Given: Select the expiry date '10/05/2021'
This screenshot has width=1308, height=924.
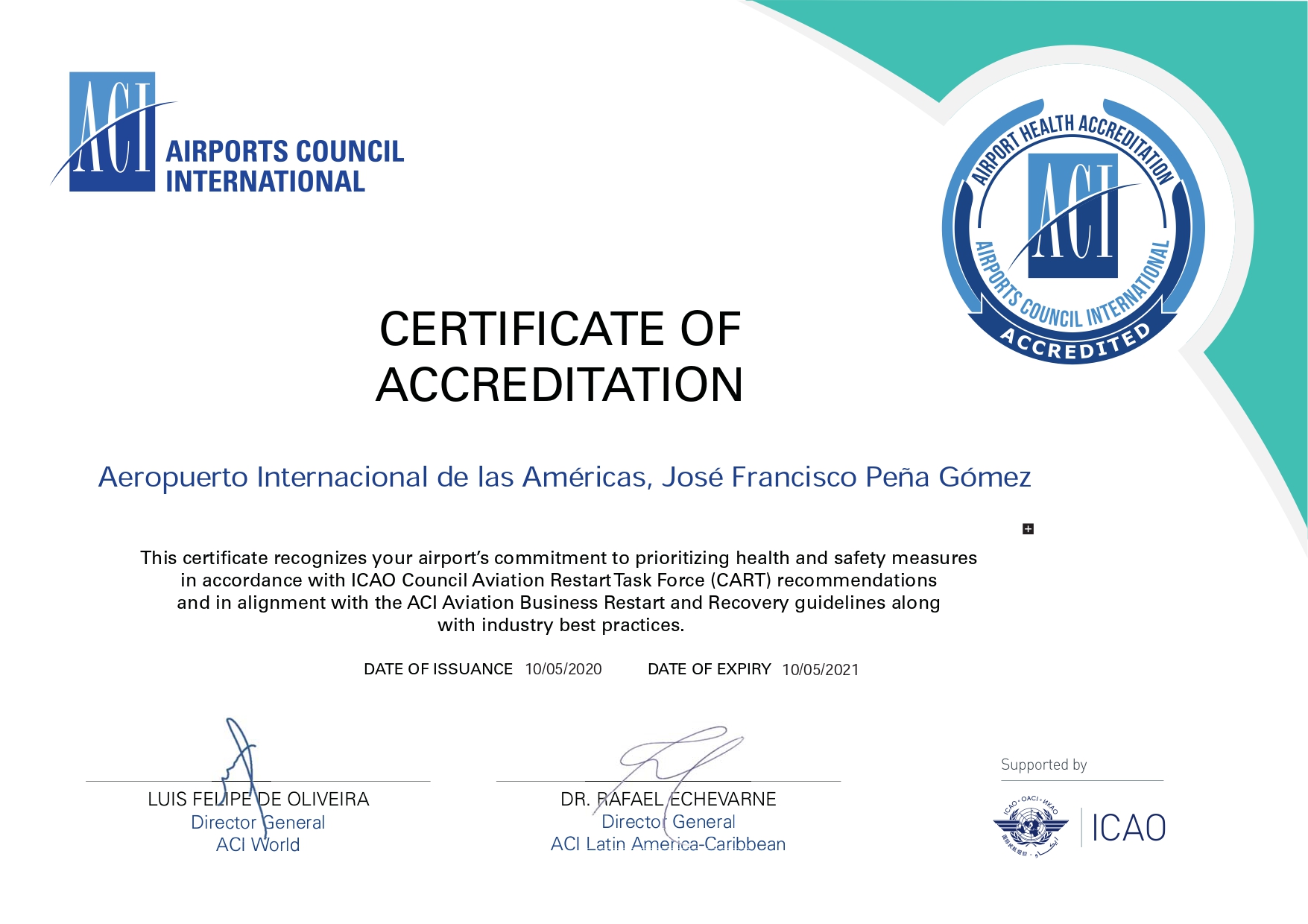Looking at the screenshot, I should click(821, 670).
